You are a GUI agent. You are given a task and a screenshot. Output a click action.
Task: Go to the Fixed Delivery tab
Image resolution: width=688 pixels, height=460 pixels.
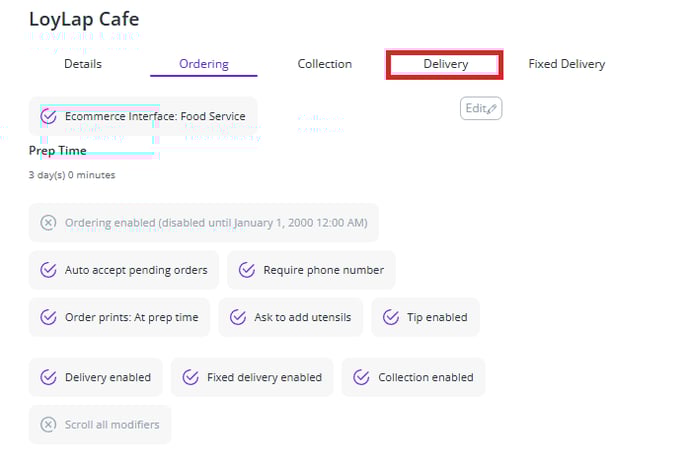(566, 64)
